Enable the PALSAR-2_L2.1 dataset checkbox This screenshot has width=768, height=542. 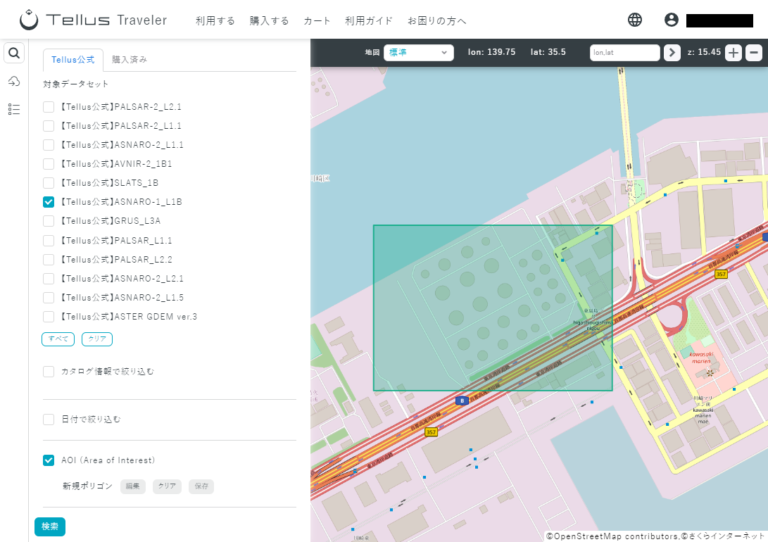pyautogui.click(x=48, y=107)
